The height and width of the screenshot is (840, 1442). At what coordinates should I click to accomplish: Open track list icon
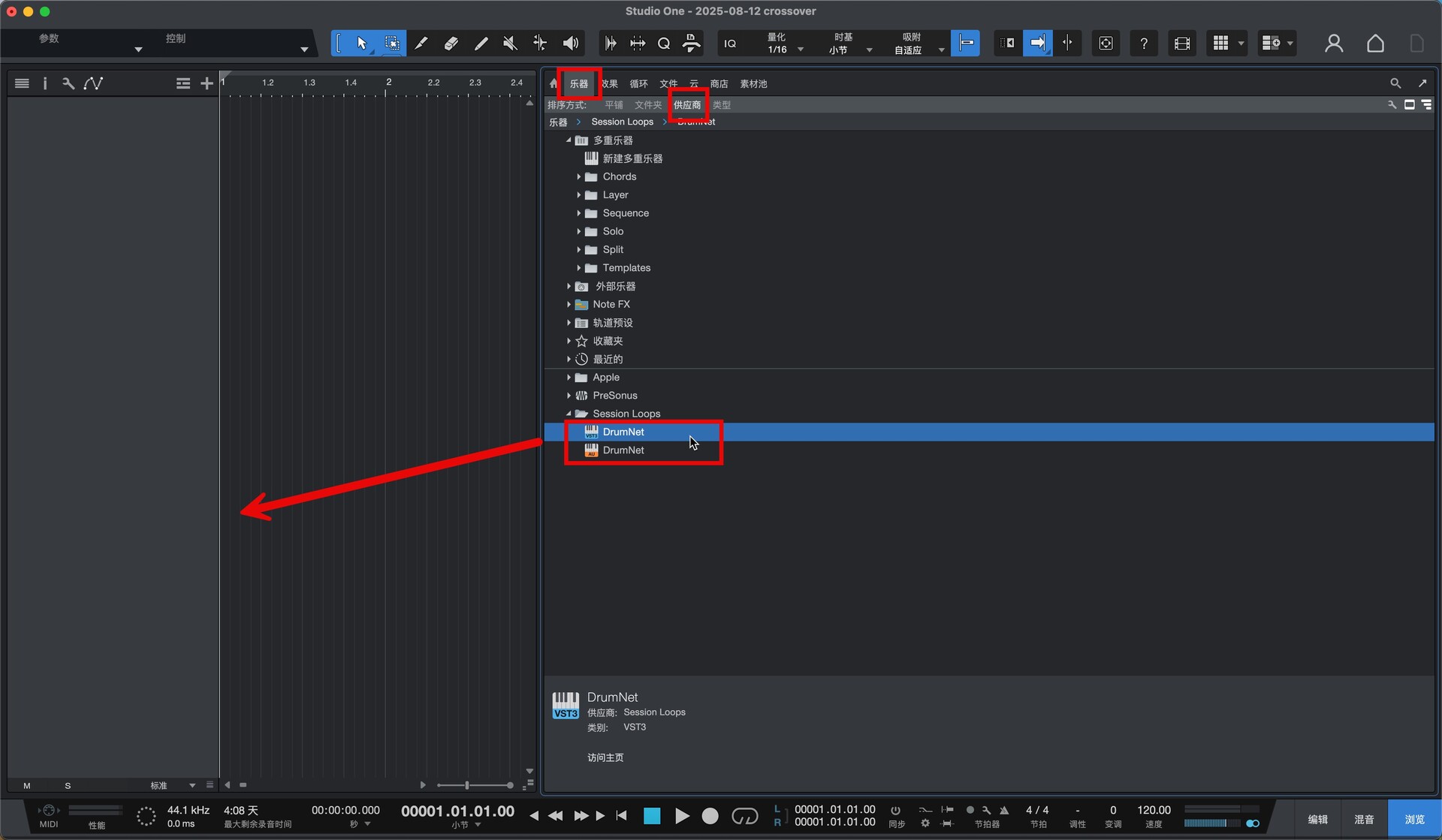(22, 83)
